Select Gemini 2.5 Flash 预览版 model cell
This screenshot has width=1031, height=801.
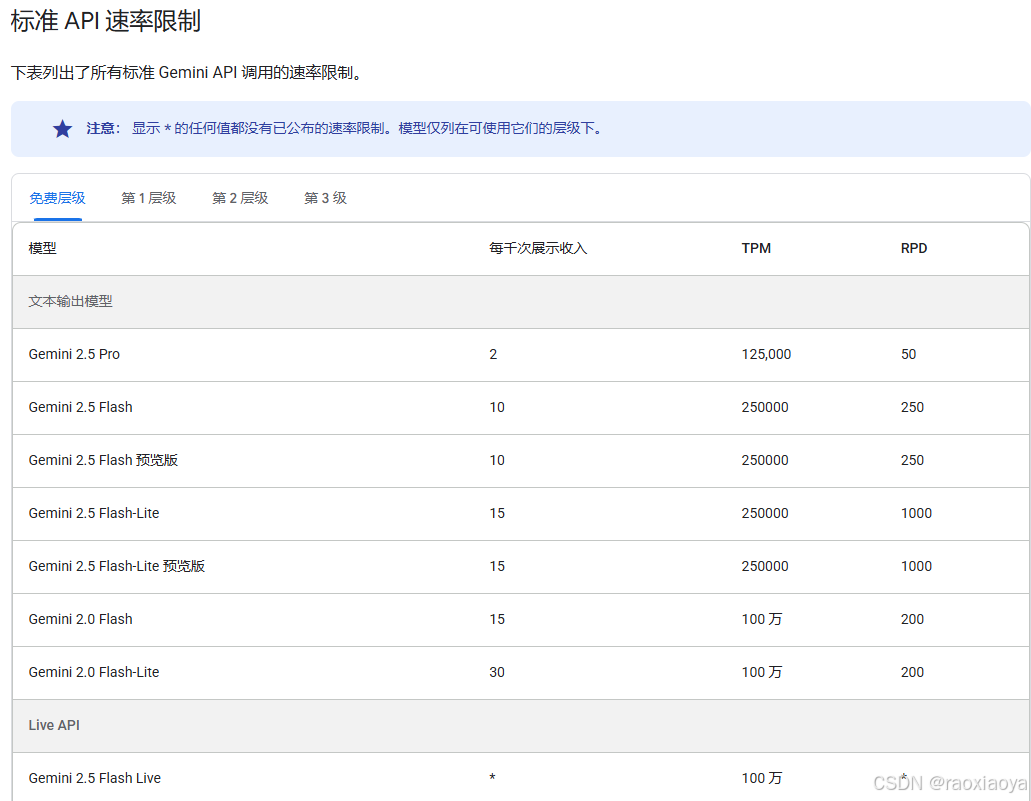(x=103, y=460)
